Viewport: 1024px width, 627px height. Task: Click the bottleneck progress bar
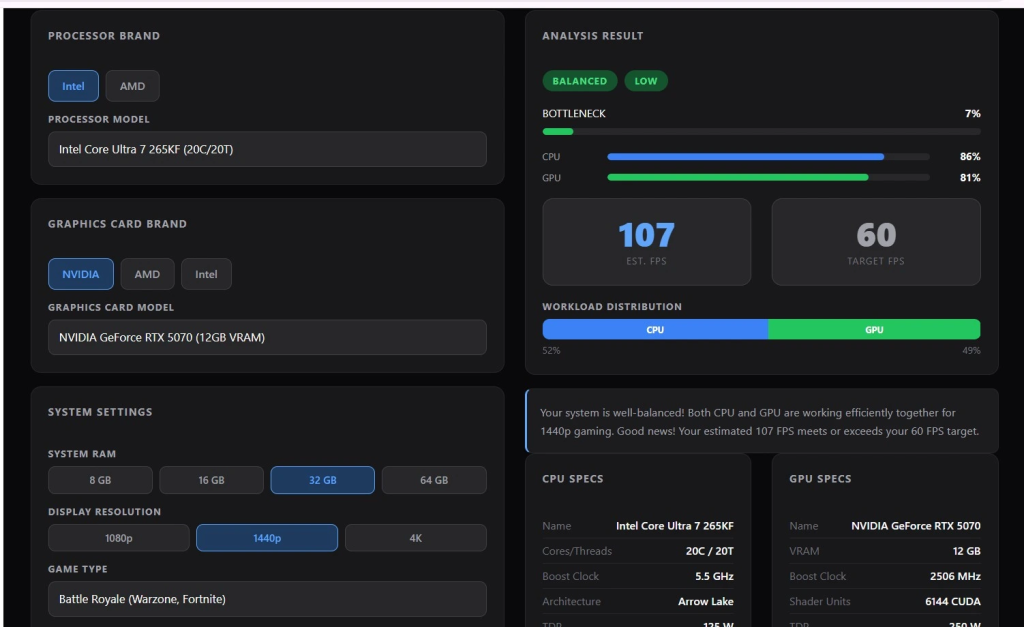[761, 131]
